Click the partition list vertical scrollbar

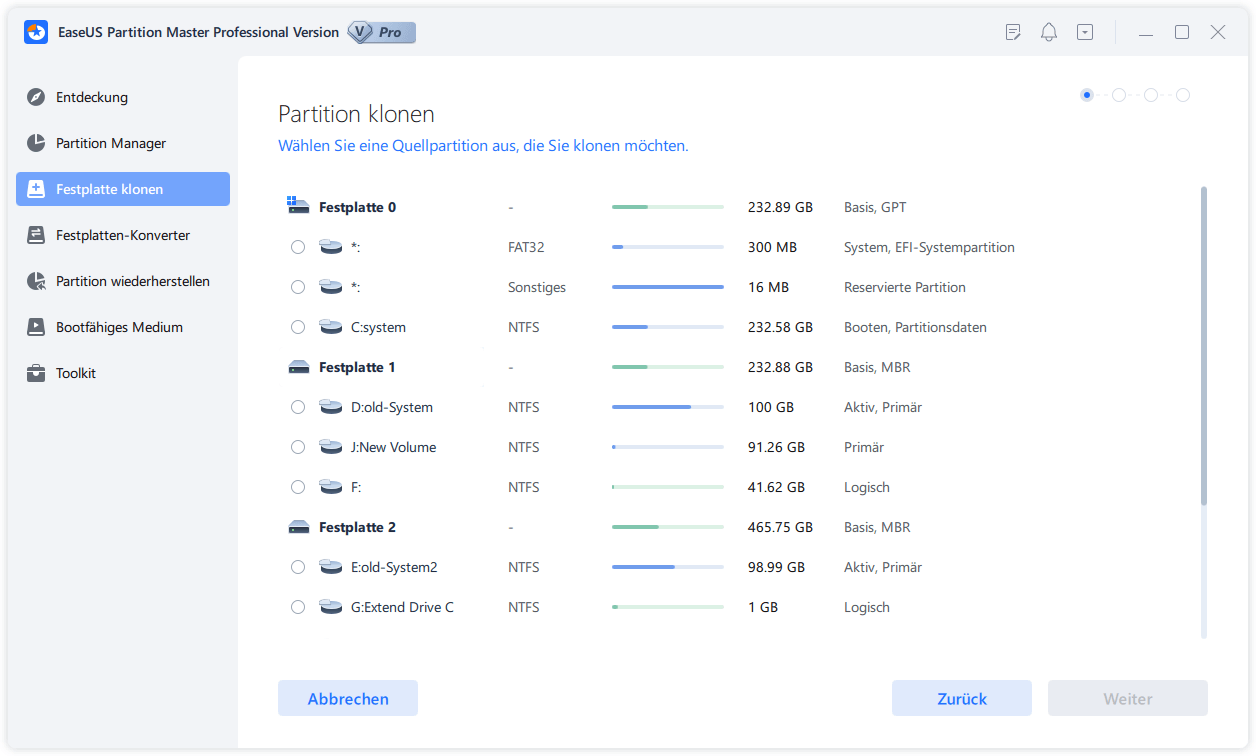[x=1204, y=345]
